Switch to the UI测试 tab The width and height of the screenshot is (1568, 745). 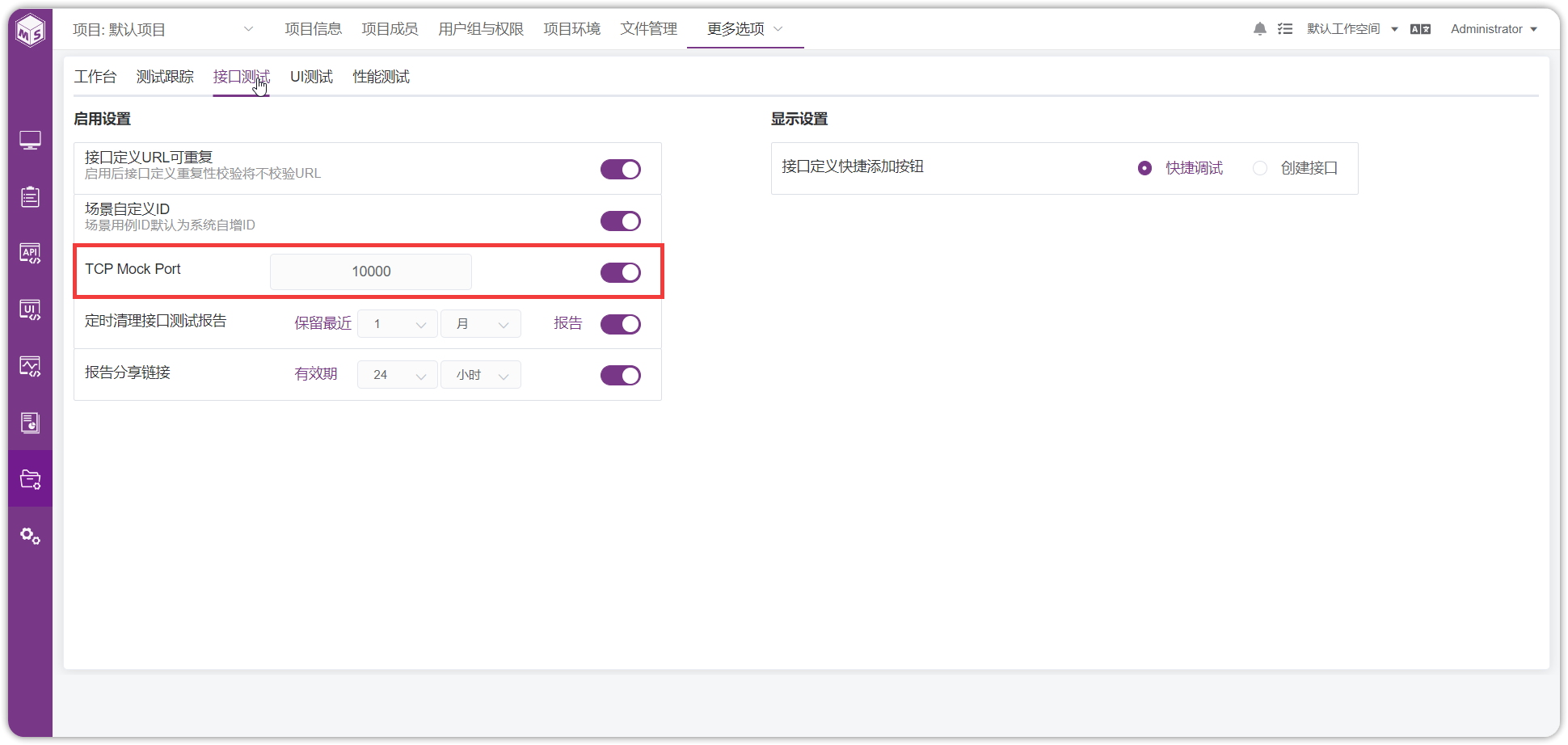click(x=311, y=77)
